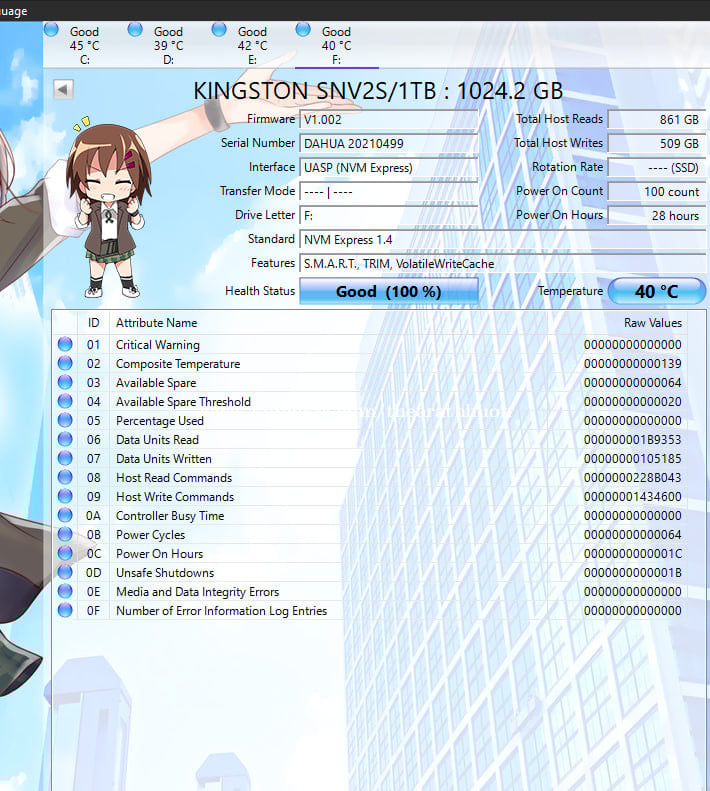Click the Serial Number text field
The height and width of the screenshot is (791, 710).
pyautogui.click(x=388, y=143)
